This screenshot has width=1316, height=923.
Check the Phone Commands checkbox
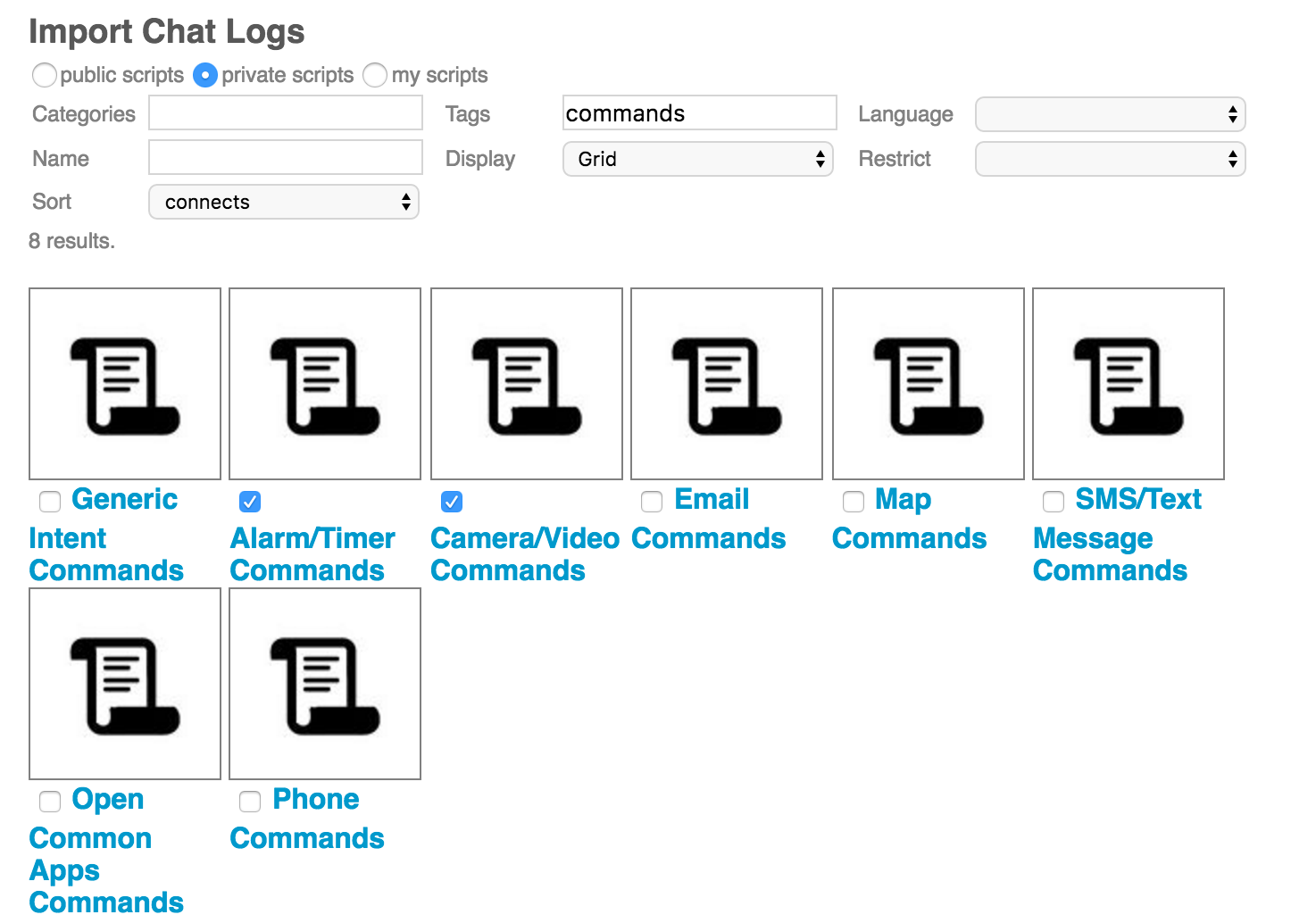[250, 802]
